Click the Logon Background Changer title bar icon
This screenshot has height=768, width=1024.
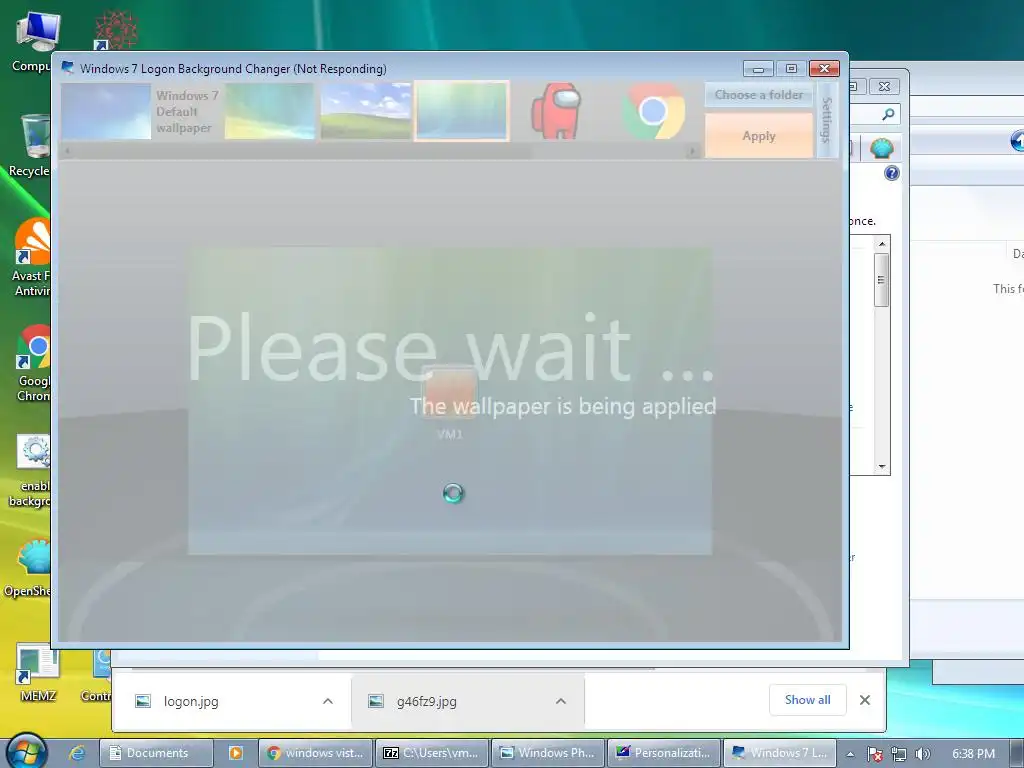67,68
